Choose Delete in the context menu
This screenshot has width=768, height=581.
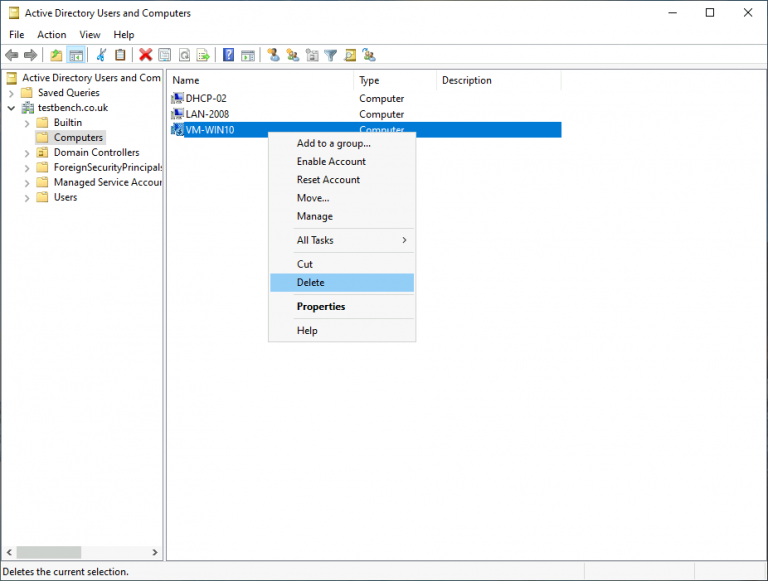point(311,283)
